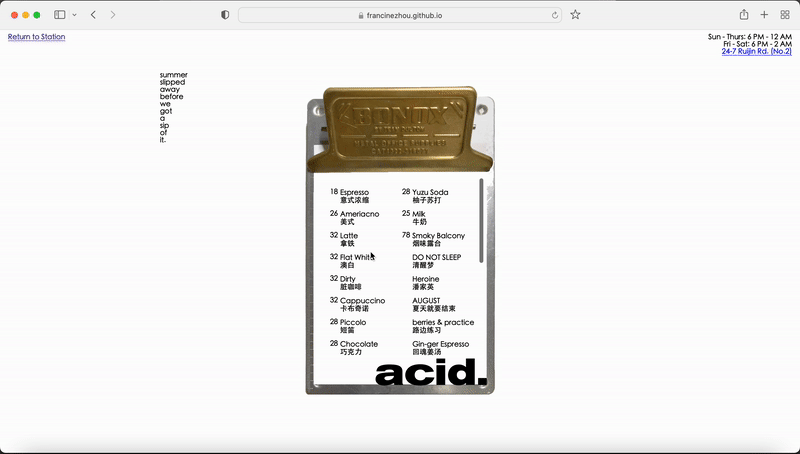The width and height of the screenshot is (800, 454).
Task: Click the address bar showing francinezhou.github.io
Action: [400, 15]
